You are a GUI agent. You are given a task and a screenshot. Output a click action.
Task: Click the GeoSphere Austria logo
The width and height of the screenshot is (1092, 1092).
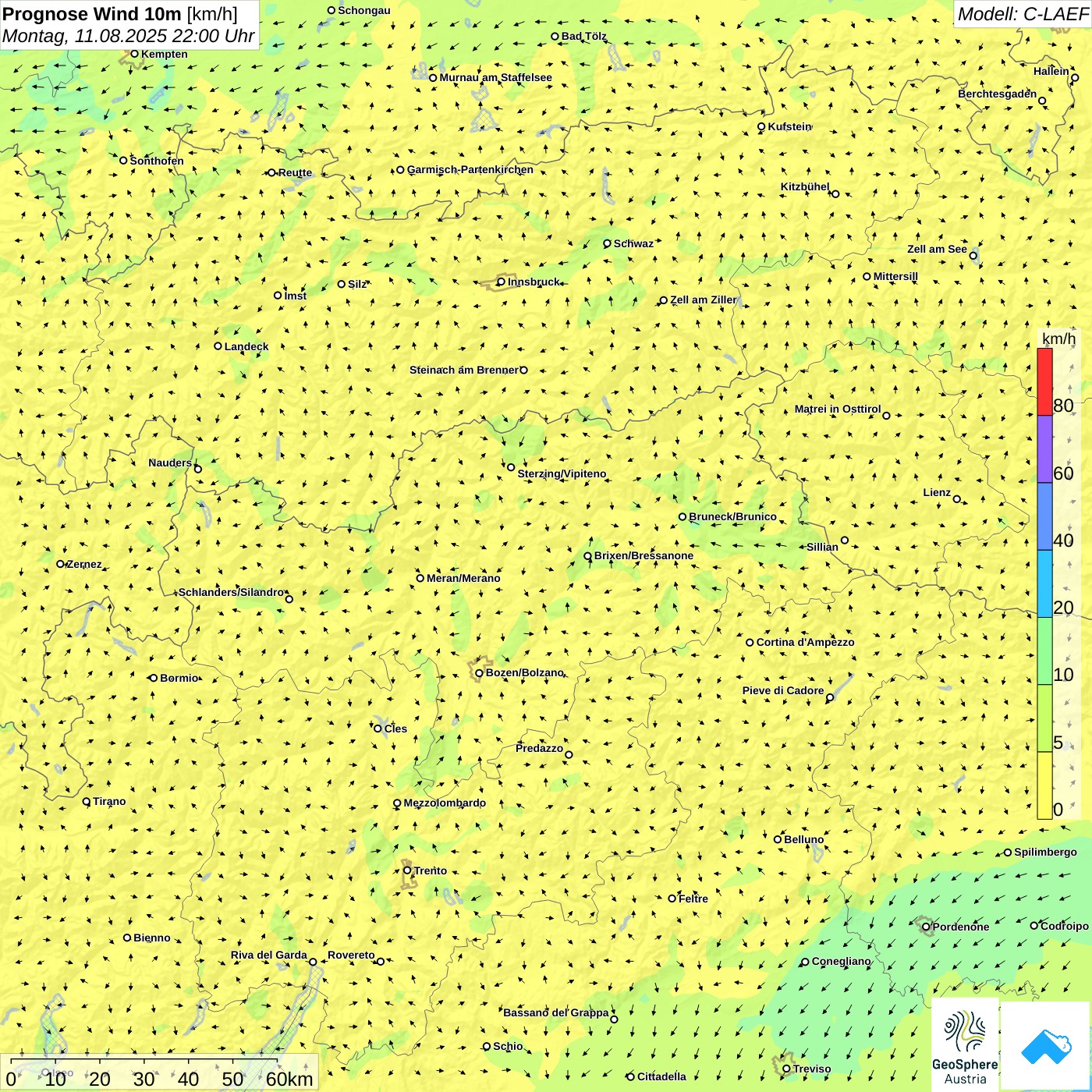965,1045
